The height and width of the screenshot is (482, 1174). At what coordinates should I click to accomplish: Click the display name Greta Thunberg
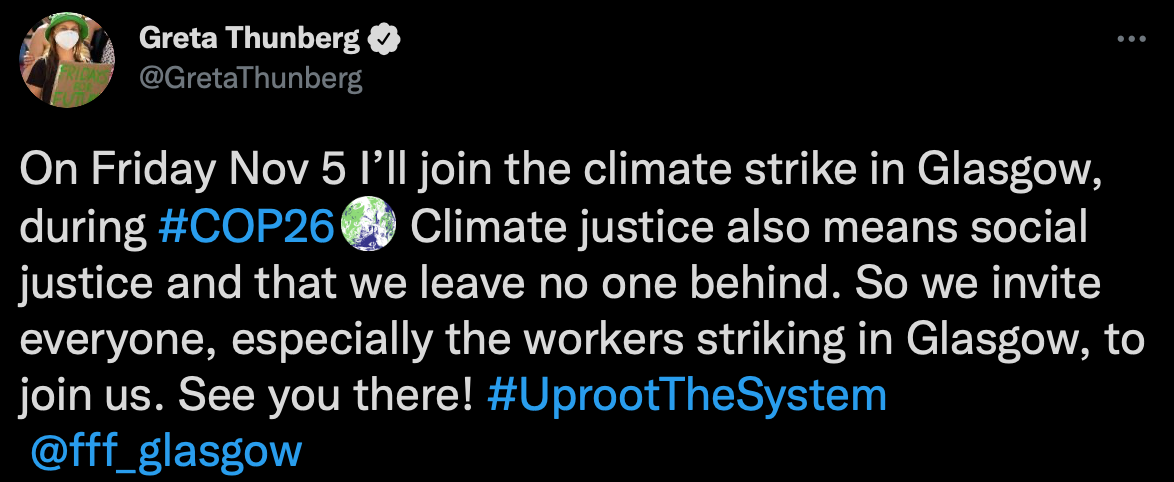[251, 40]
